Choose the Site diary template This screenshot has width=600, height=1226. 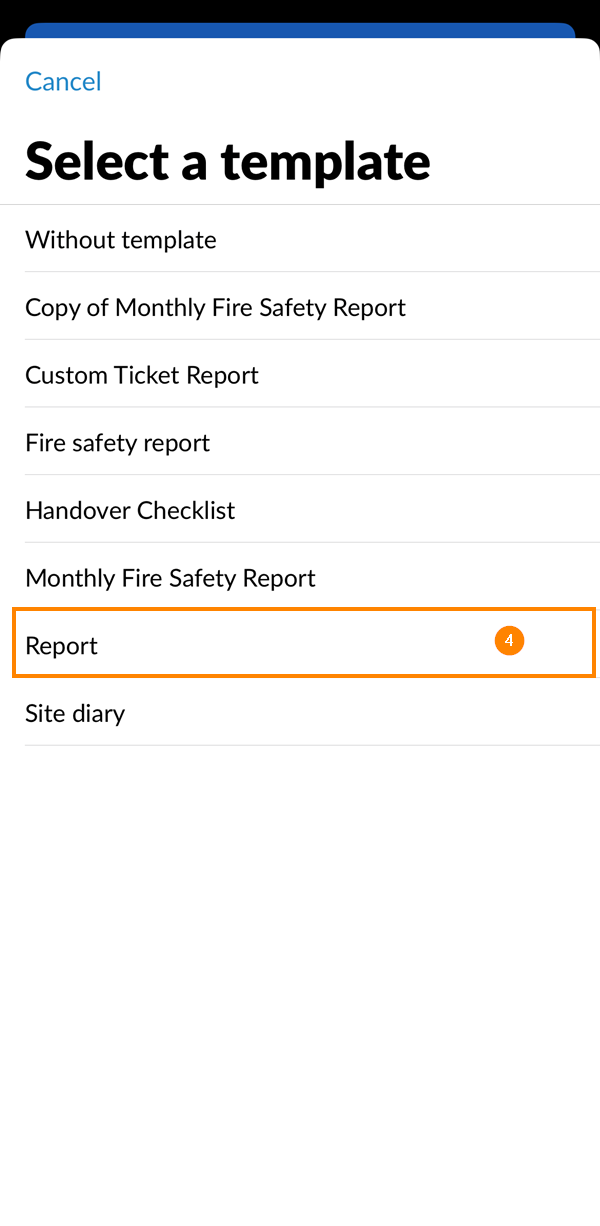click(x=75, y=713)
